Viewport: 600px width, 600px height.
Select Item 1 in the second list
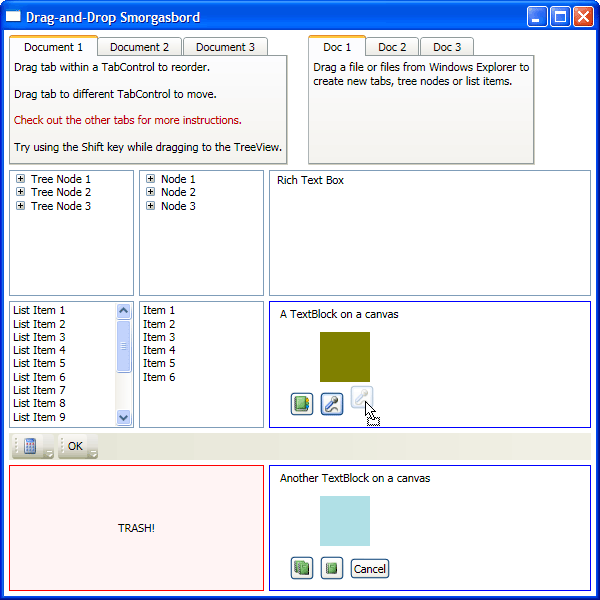(x=159, y=310)
